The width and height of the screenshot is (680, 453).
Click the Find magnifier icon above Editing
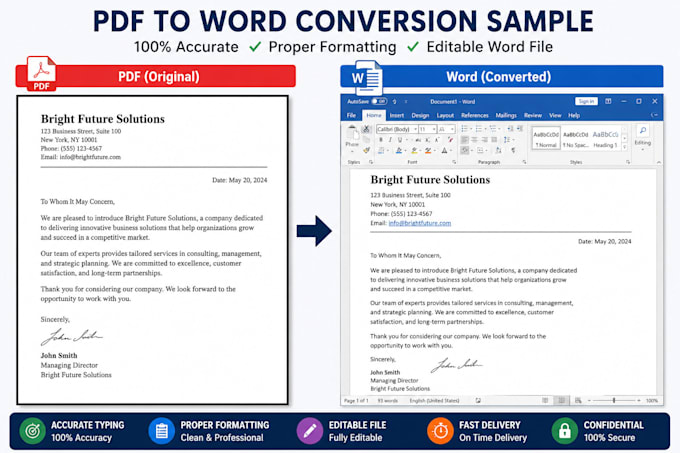[x=643, y=130]
